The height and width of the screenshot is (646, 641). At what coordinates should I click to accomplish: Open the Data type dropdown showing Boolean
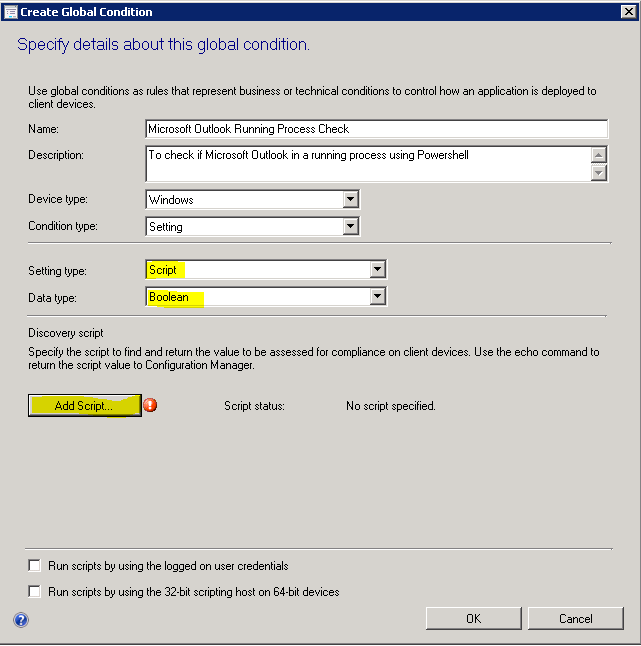tap(377, 296)
